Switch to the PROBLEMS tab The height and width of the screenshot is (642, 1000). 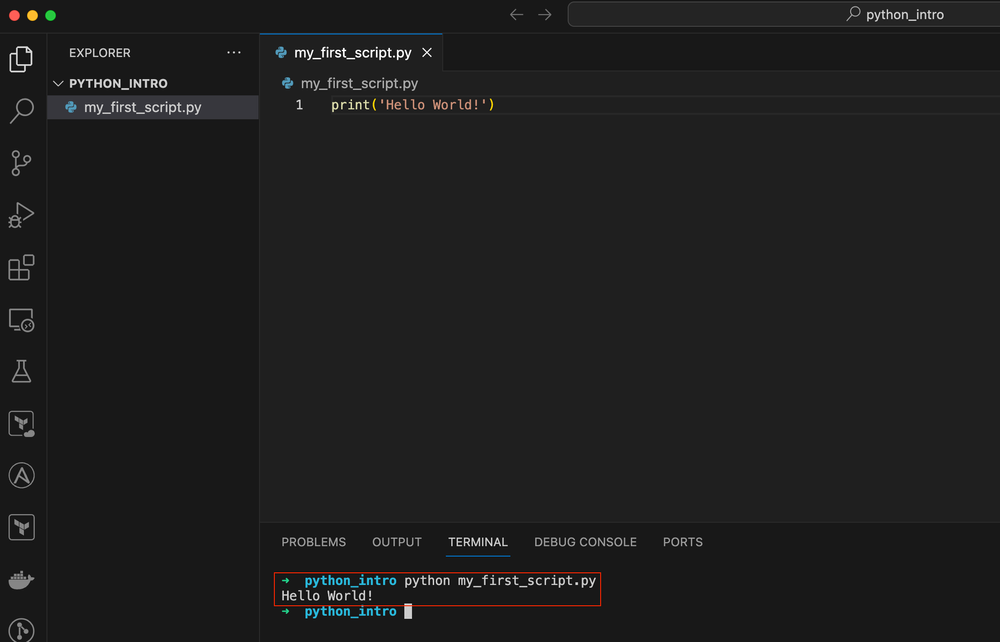coord(313,542)
